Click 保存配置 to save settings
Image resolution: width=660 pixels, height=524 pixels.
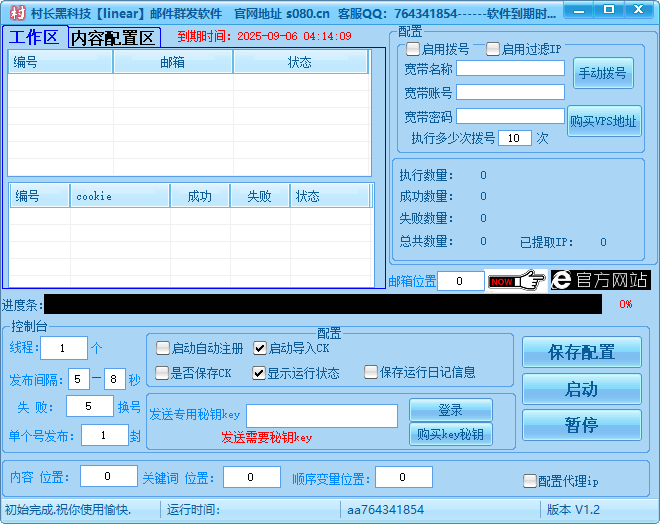pyautogui.click(x=581, y=352)
